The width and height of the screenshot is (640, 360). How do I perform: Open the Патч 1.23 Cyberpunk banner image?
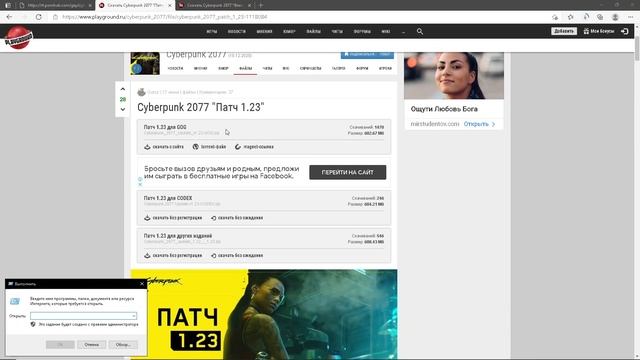pyautogui.click(x=264, y=314)
